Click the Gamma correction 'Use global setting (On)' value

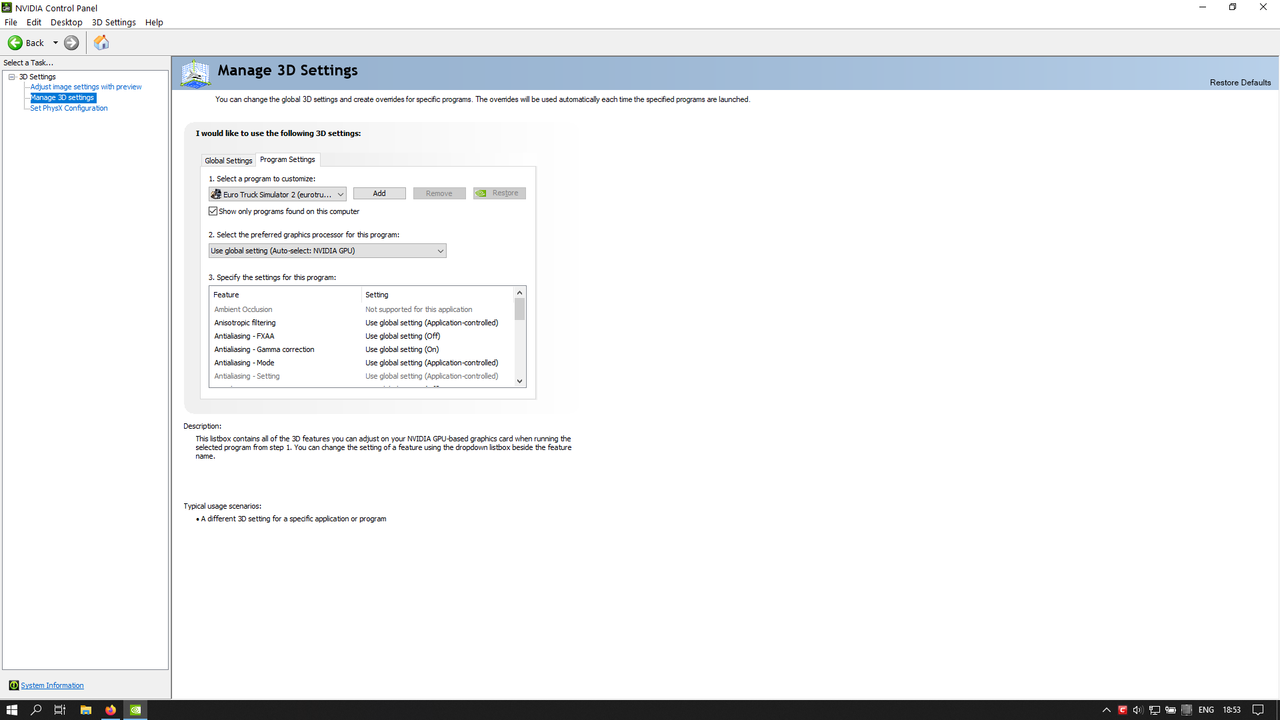click(402, 349)
